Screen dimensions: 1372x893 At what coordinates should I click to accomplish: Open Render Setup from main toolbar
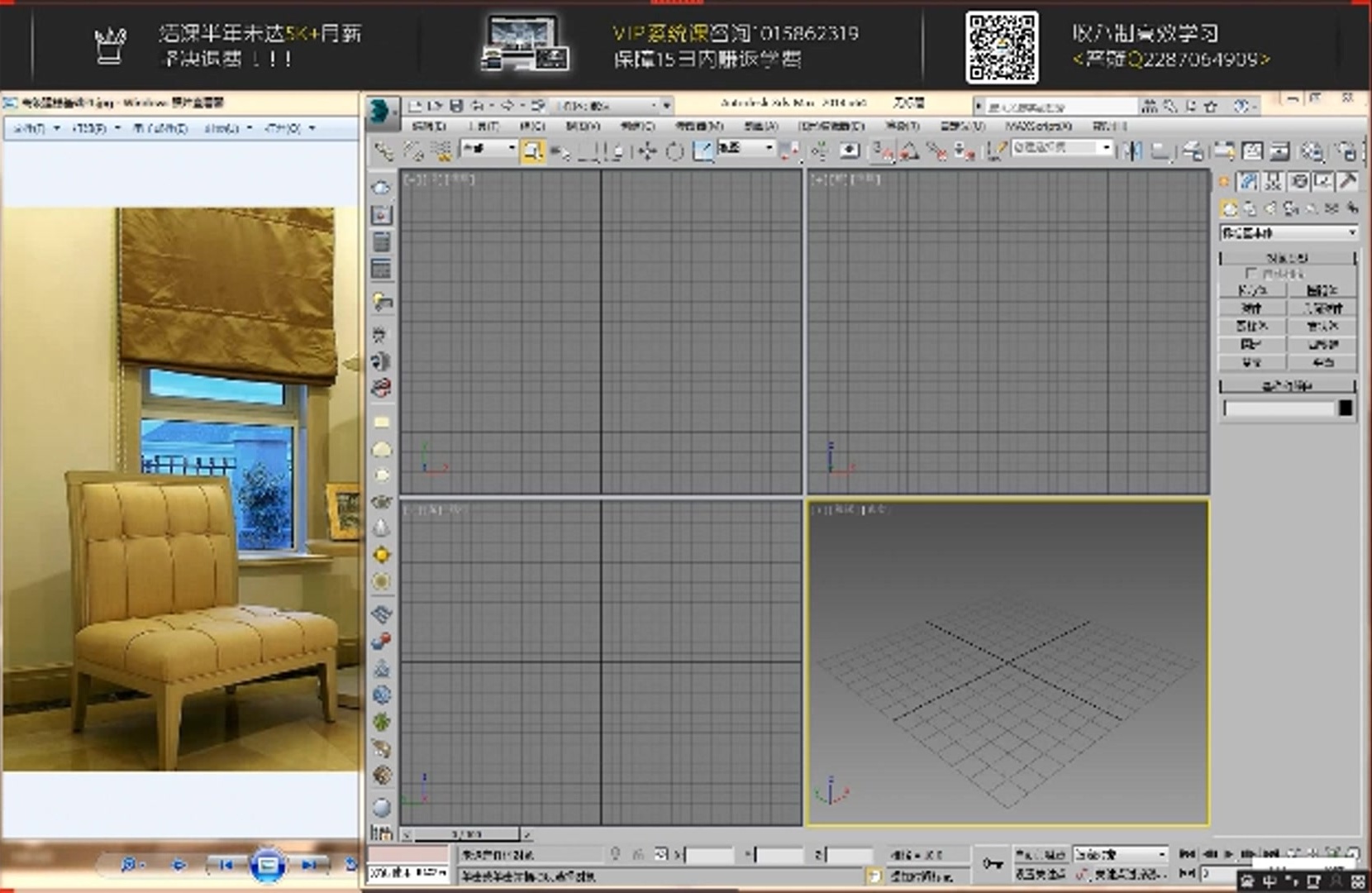(1346, 150)
